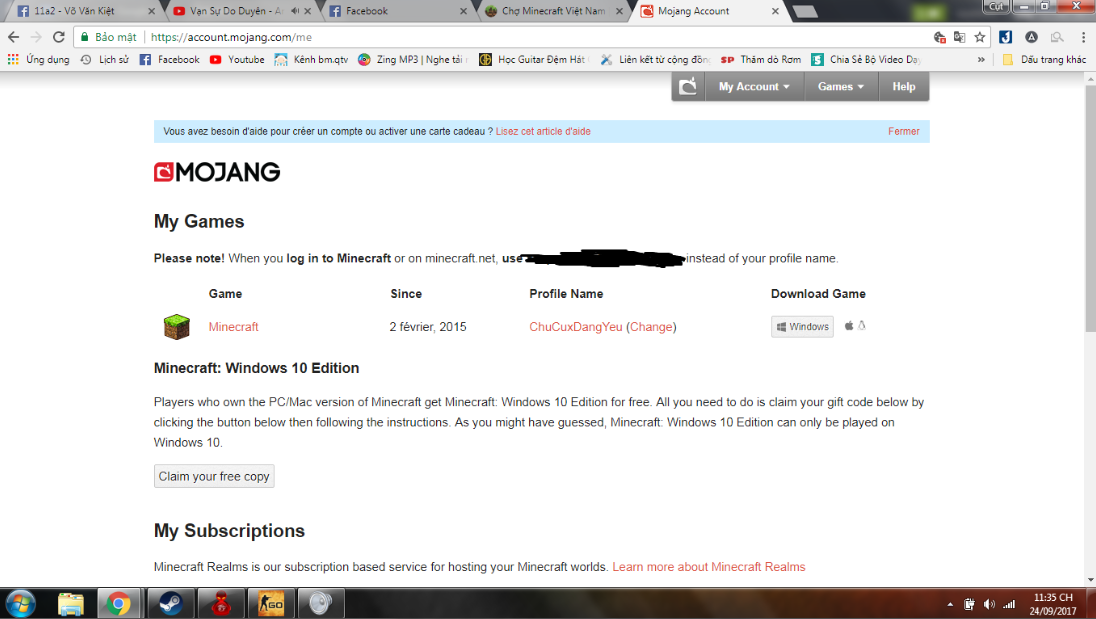The image size is (1096, 619).
Task: Open File Explorer from taskbar
Action: (71, 604)
